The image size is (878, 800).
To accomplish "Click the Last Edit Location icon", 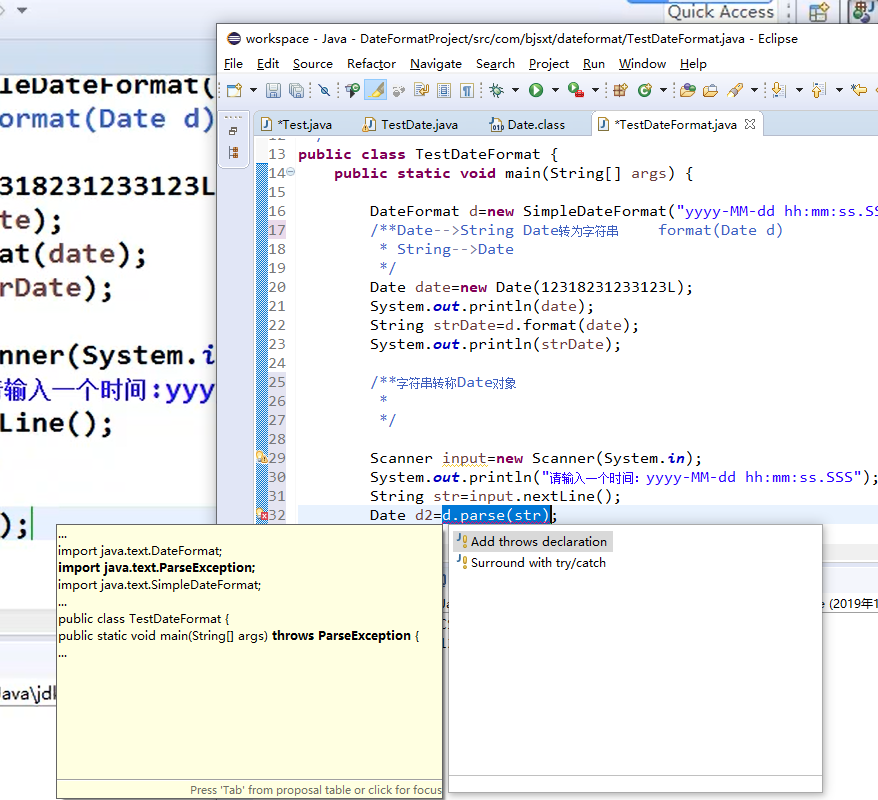I will pos(858,90).
